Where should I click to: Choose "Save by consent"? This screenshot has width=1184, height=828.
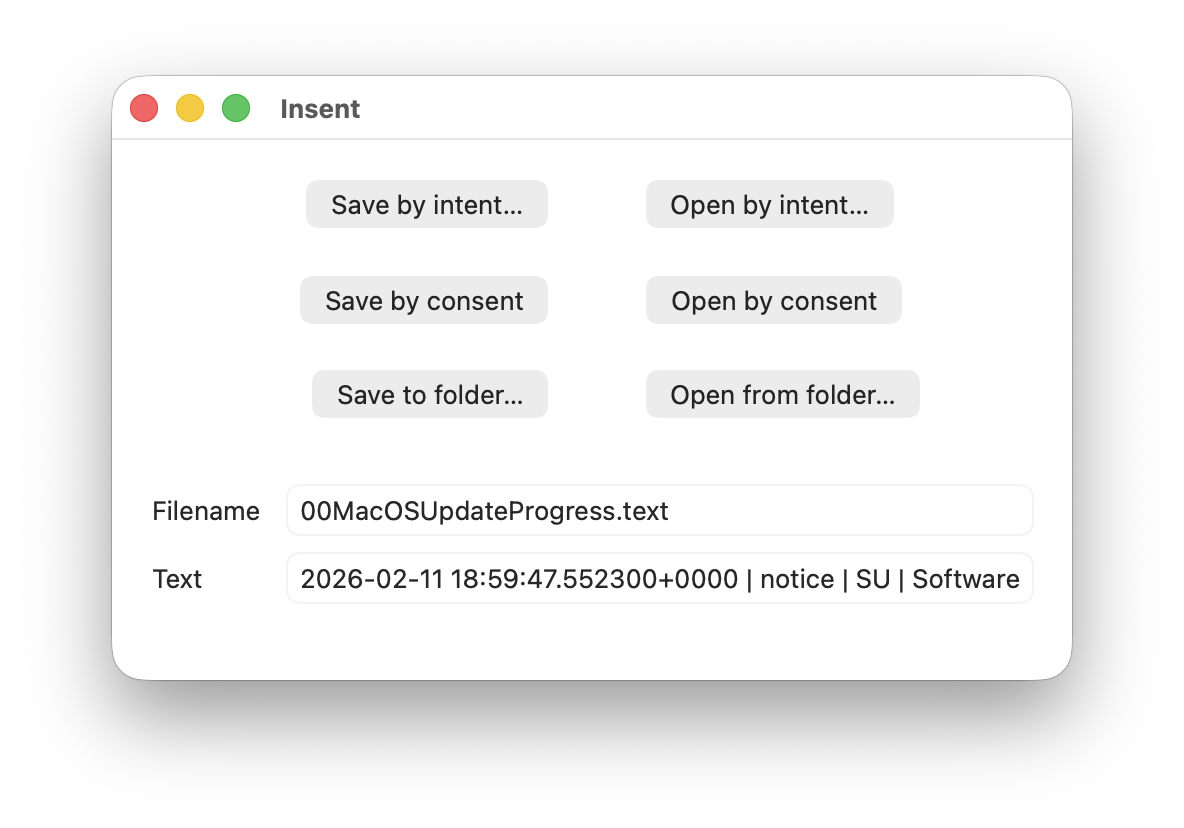click(x=424, y=301)
